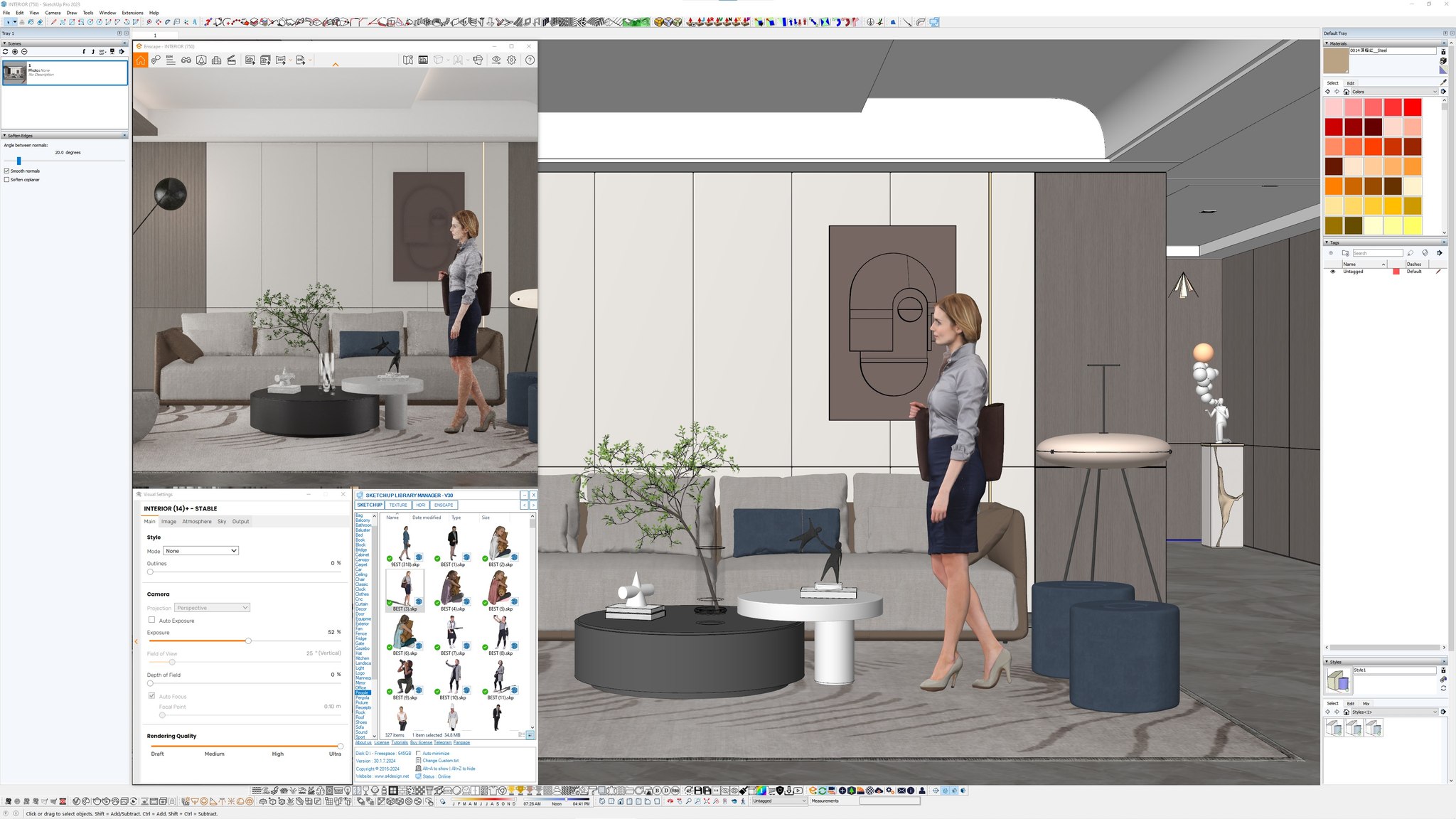Open the Style Mode dropdown
This screenshot has width=1456, height=819.
(x=200, y=551)
